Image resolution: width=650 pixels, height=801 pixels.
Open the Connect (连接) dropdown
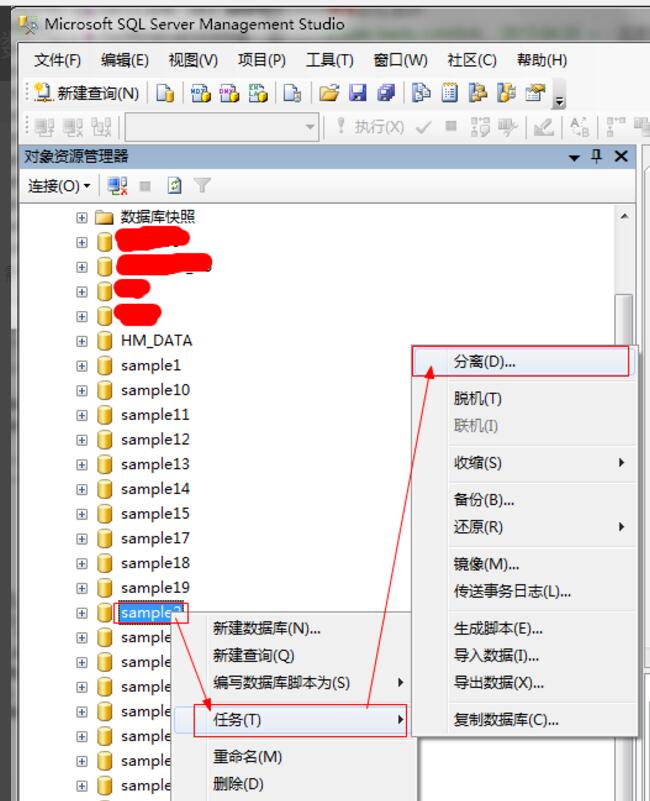[x=59, y=185]
